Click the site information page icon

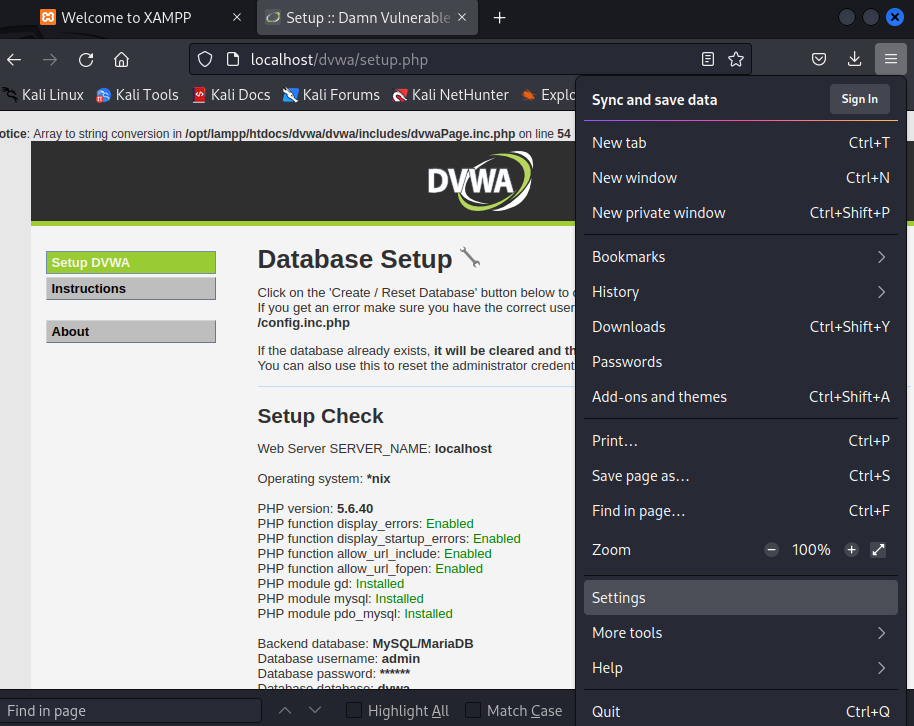click(x=233, y=59)
